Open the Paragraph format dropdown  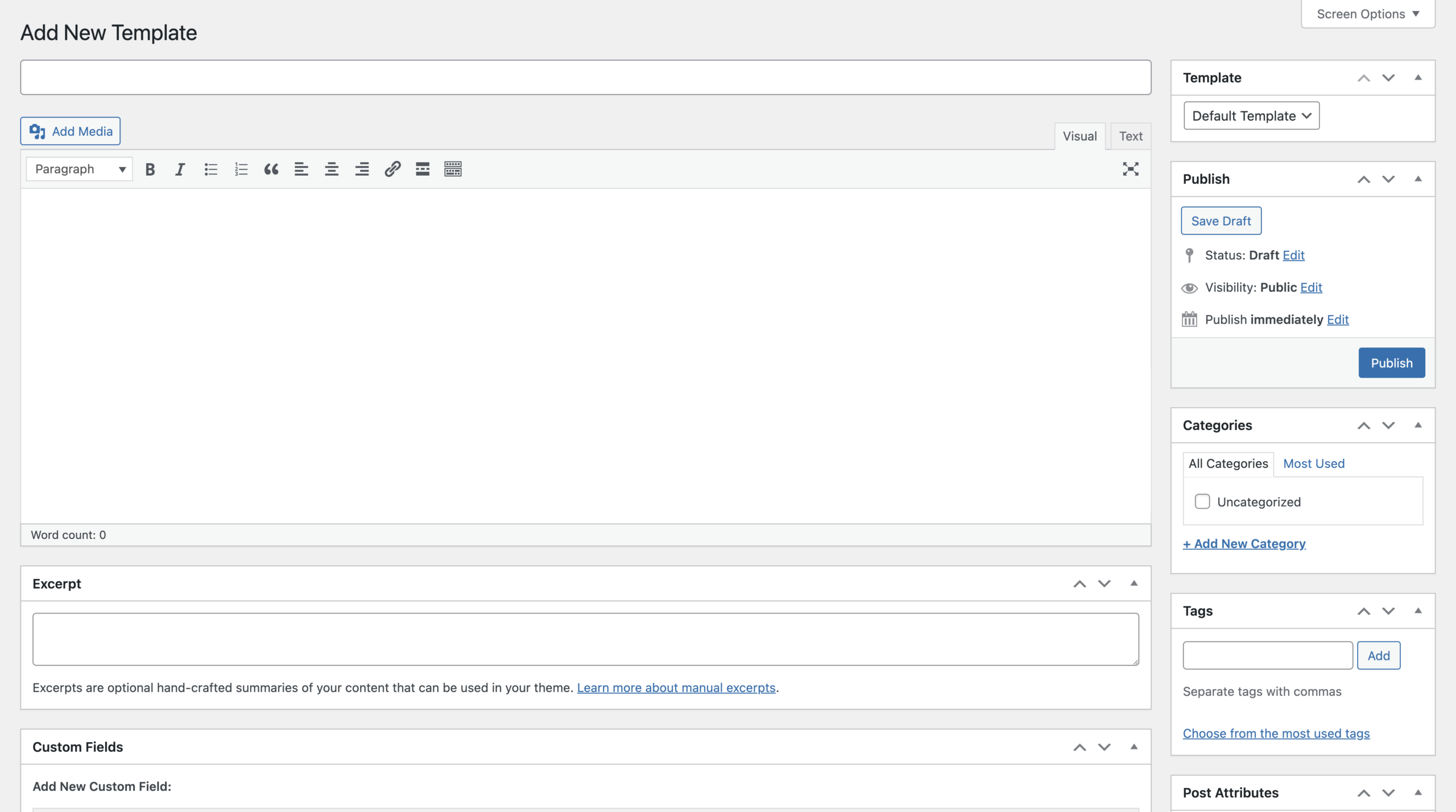click(80, 169)
